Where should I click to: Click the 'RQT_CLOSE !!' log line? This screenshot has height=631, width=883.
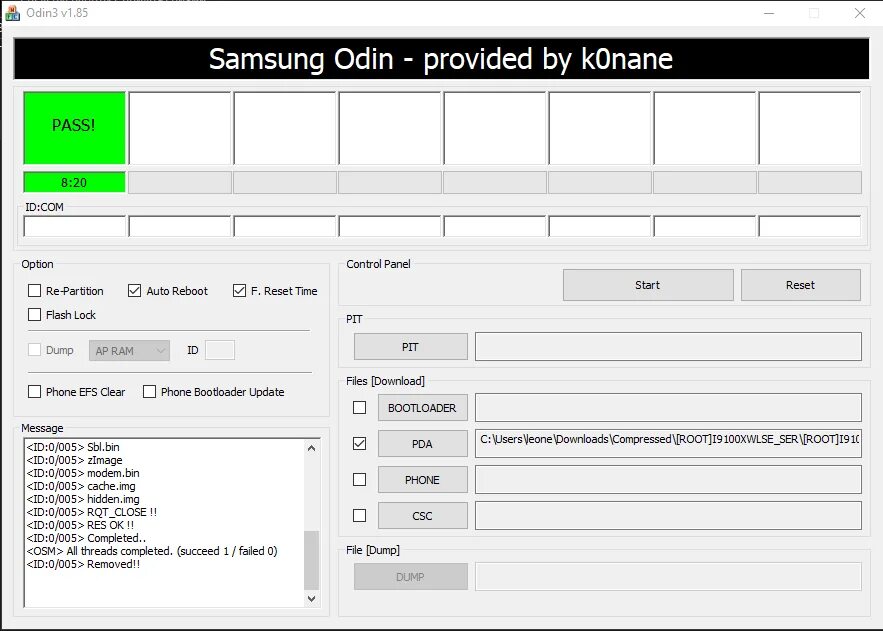pos(92,512)
